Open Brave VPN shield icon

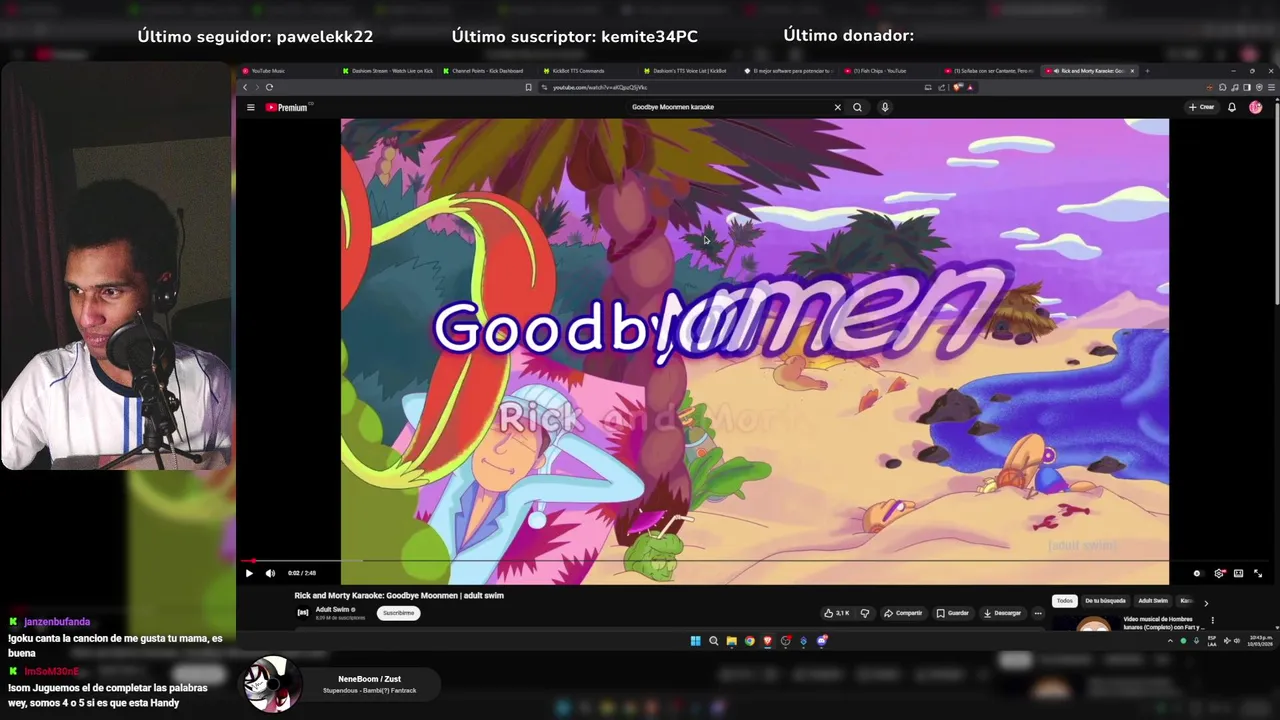pos(1259,88)
